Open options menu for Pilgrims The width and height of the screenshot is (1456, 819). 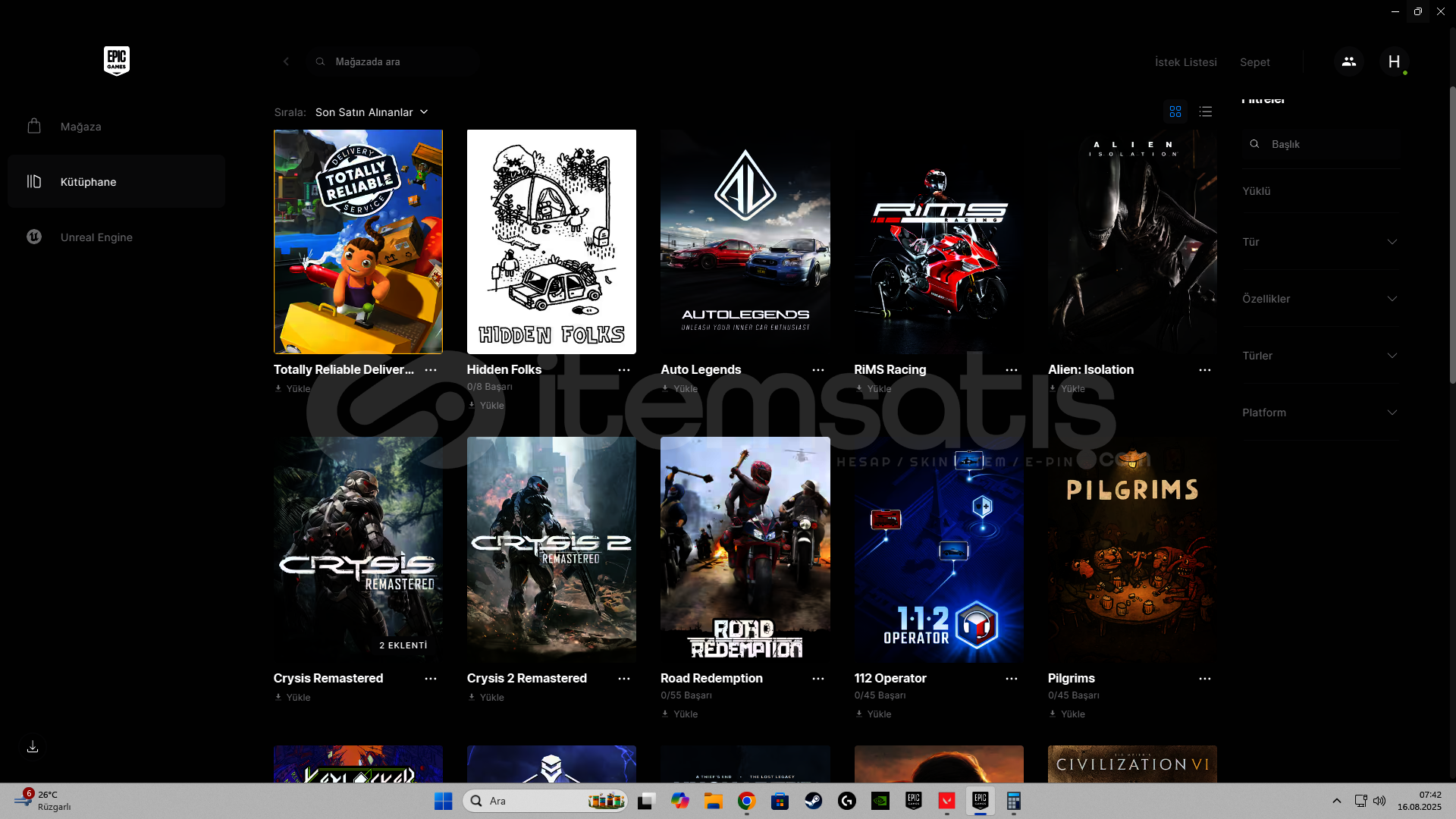pyautogui.click(x=1205, y=678)
